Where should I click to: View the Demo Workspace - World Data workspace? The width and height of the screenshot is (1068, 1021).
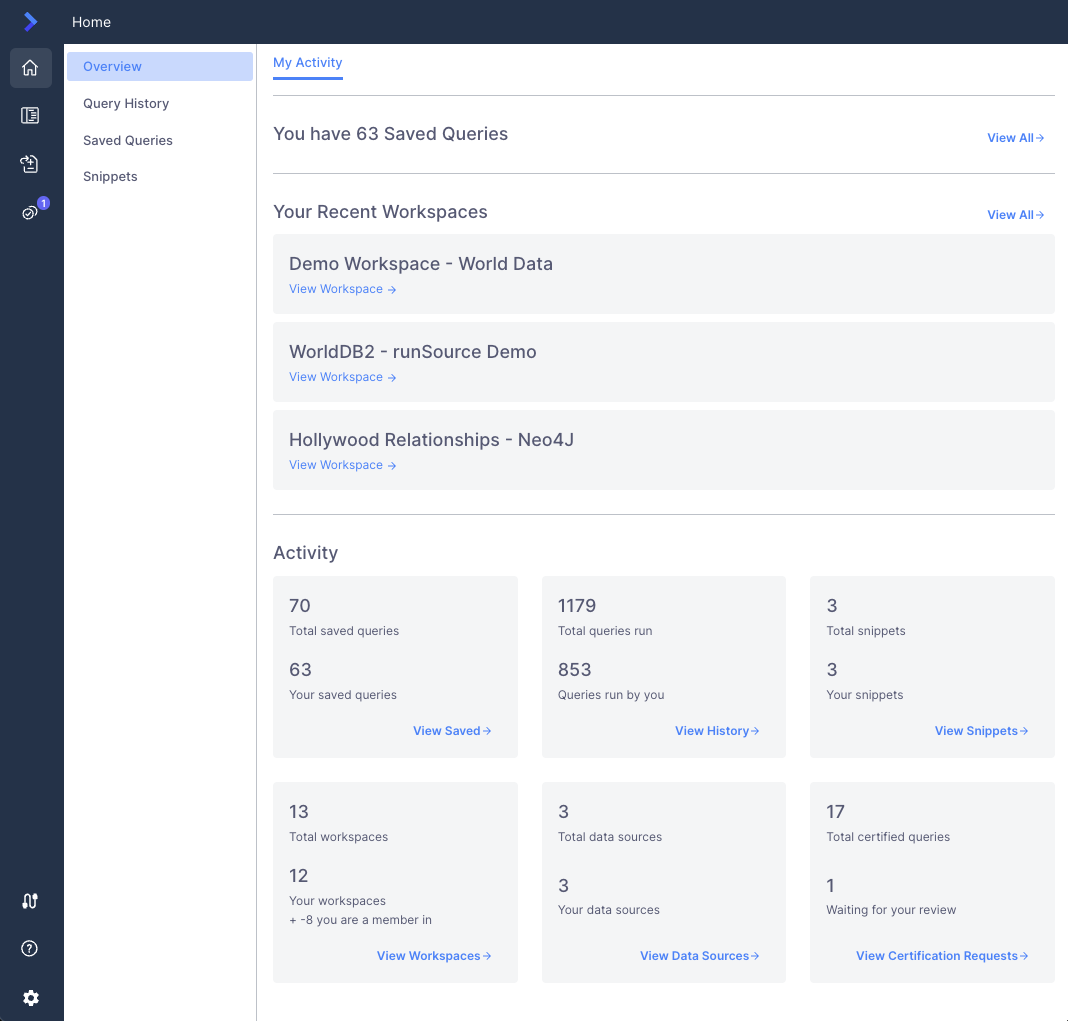pos(342,289)
